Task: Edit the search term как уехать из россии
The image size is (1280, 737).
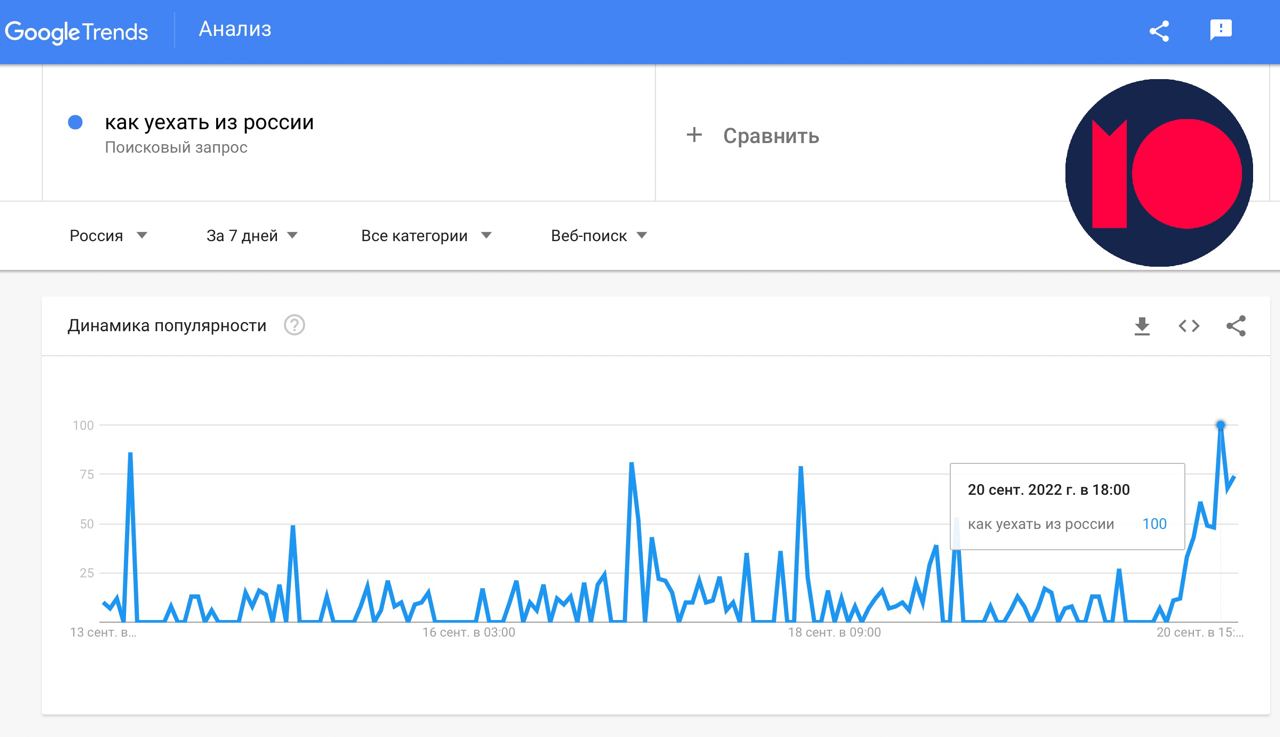Action: click(x=209, y=123)
